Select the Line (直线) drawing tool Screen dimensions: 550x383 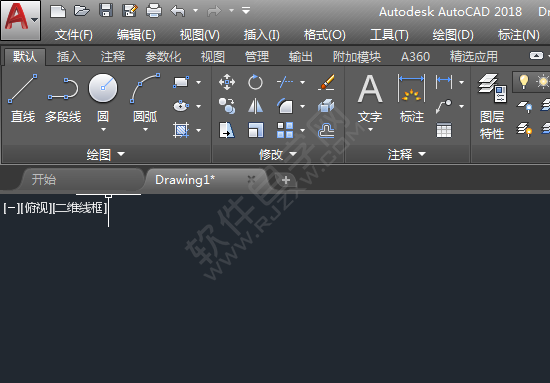(23, 98)
